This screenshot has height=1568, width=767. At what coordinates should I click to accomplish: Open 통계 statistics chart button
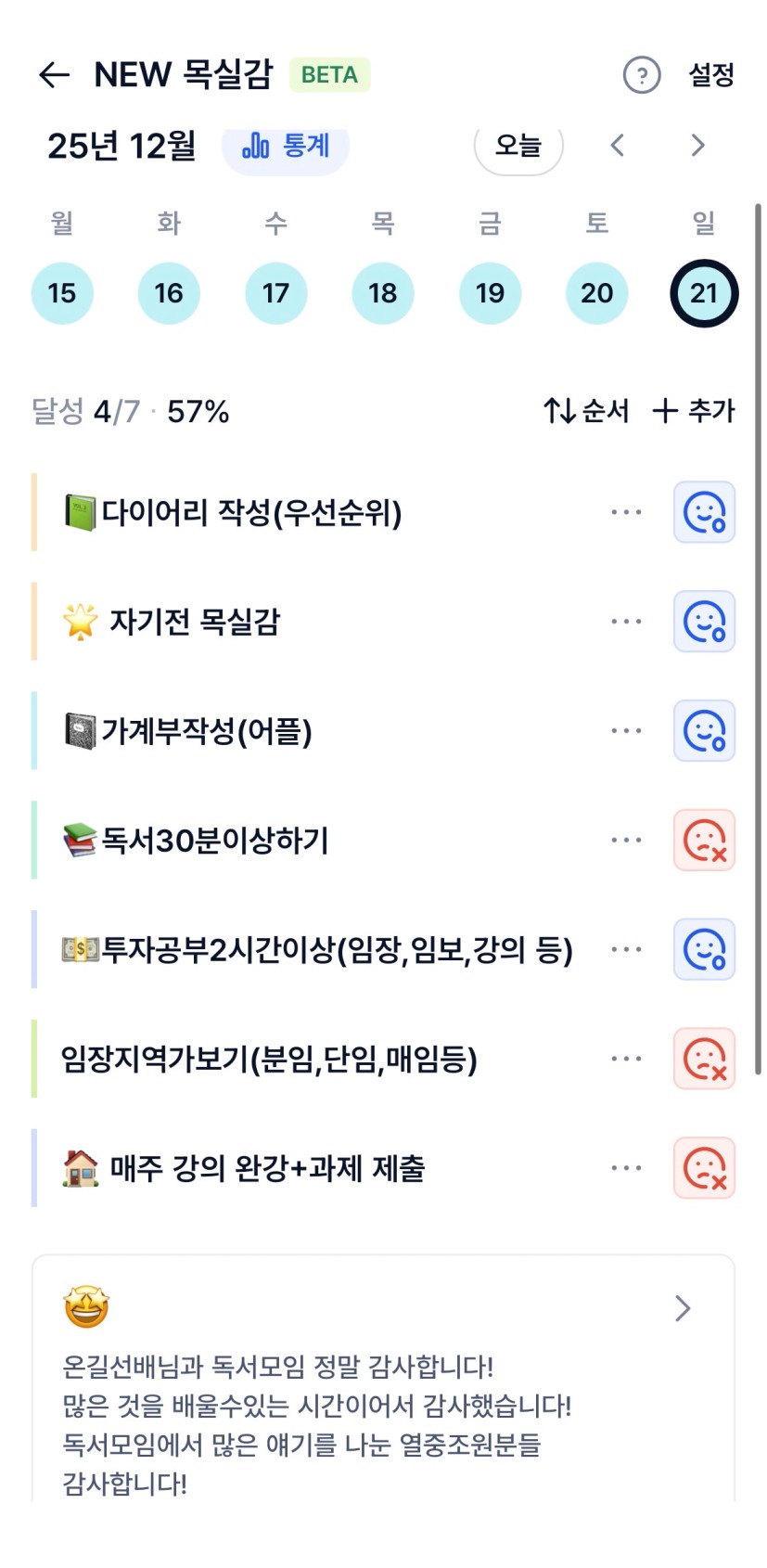[286, 146]
